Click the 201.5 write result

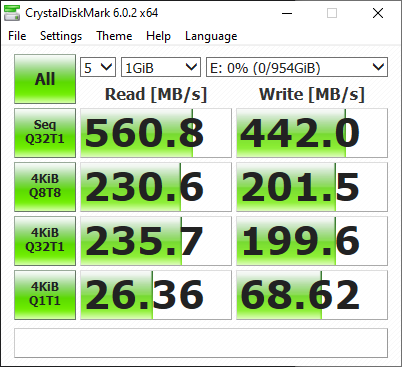click(x=312, y=187)
